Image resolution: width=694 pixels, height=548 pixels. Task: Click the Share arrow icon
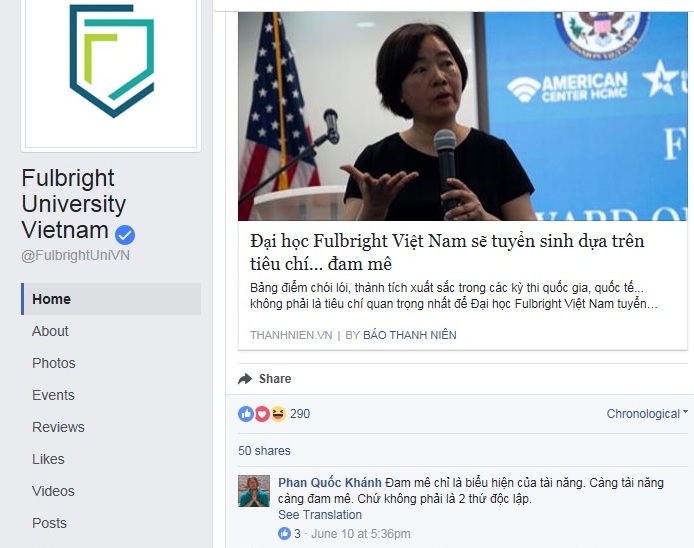[x=245, y=379]
